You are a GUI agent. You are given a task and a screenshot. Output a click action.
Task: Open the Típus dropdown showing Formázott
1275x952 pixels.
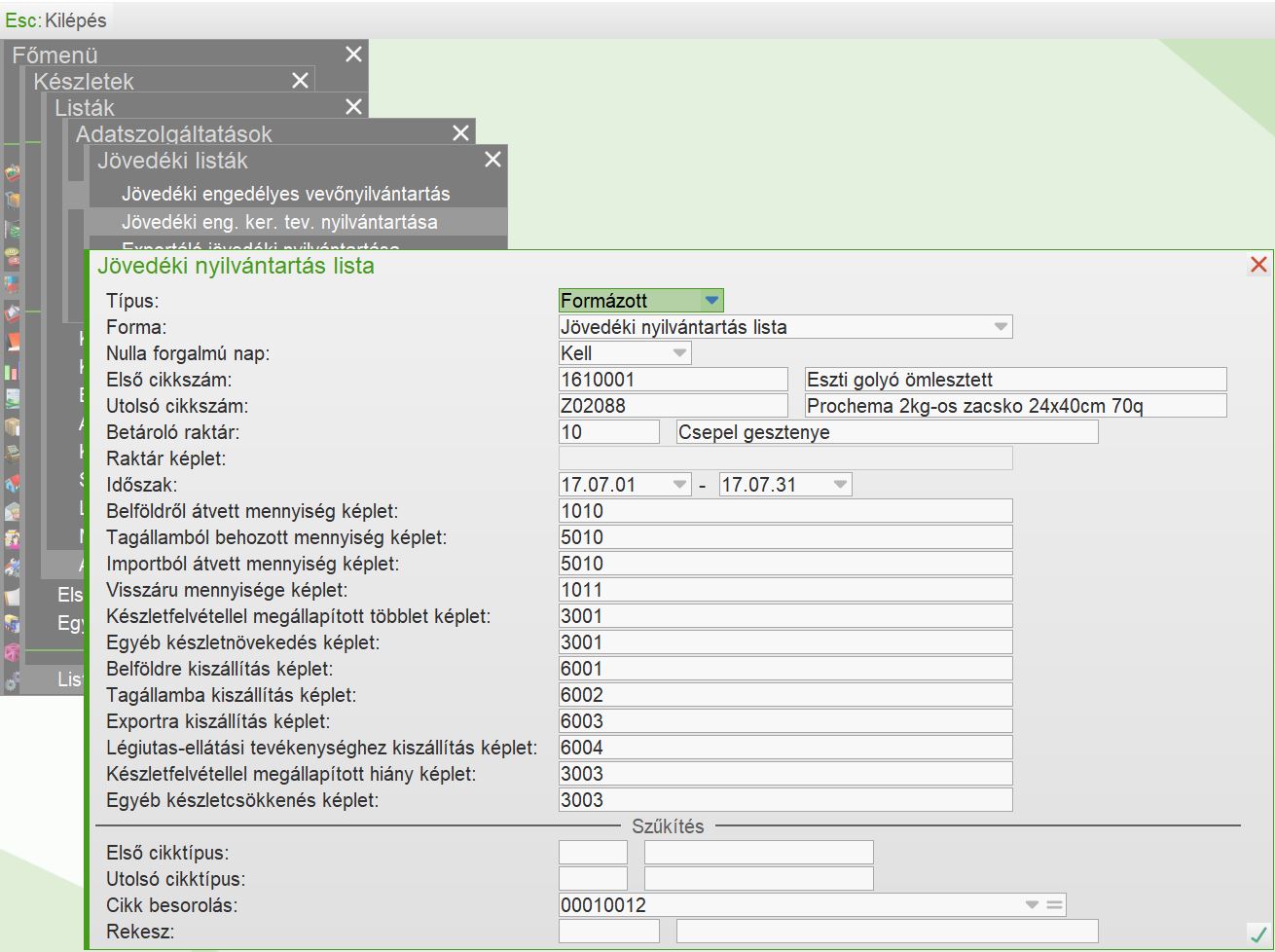(x=711, y=301)
